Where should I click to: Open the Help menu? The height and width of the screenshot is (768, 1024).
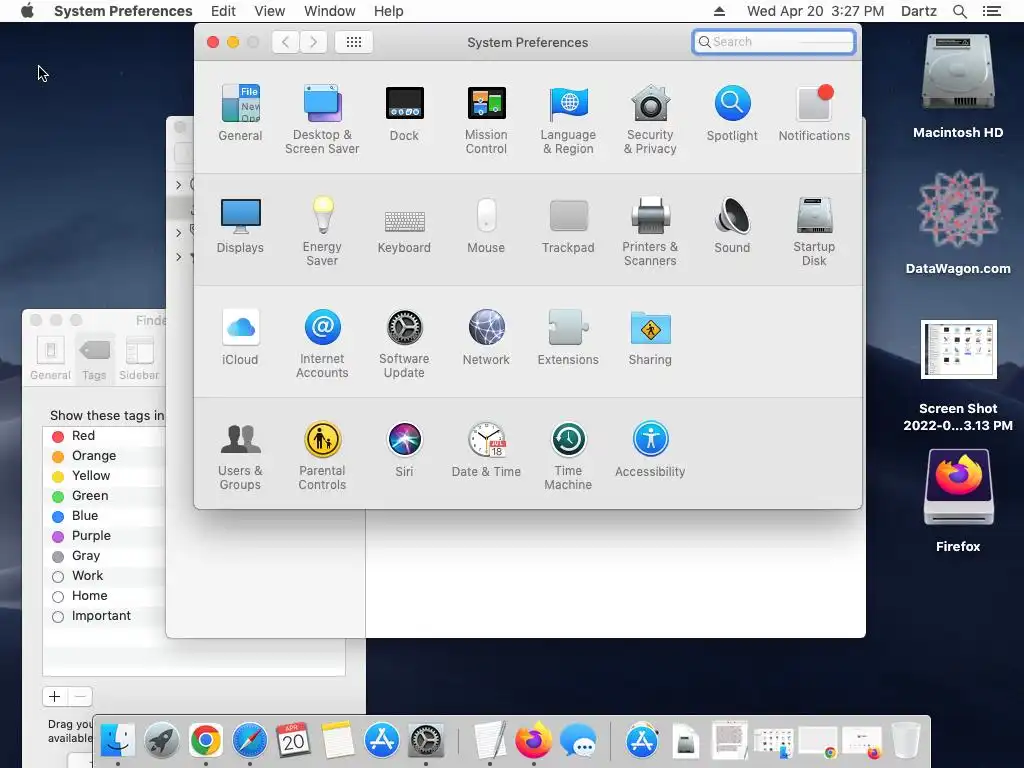click(389, 11)
